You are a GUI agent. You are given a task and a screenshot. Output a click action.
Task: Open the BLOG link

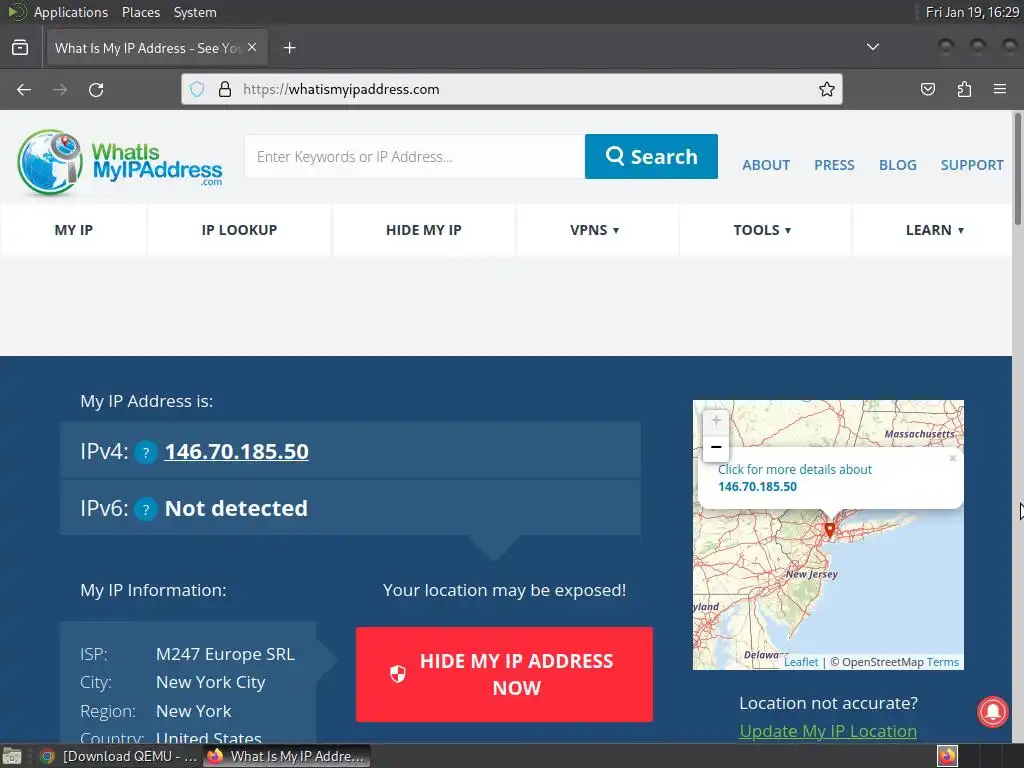click(x=897, y=165)
